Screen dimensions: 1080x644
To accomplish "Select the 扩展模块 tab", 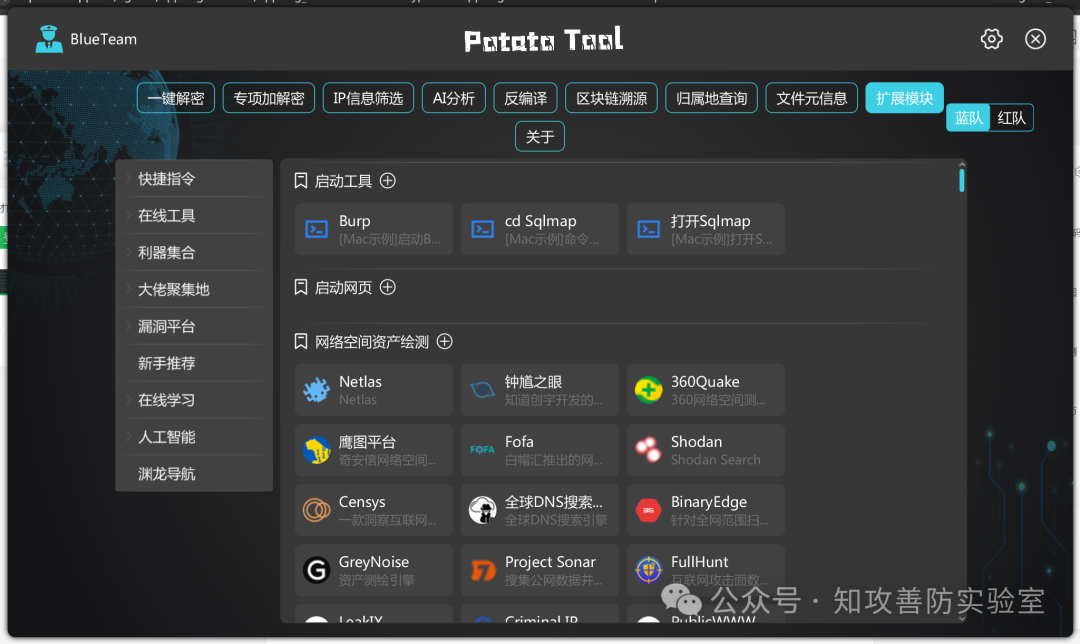I will coord(904,98).
